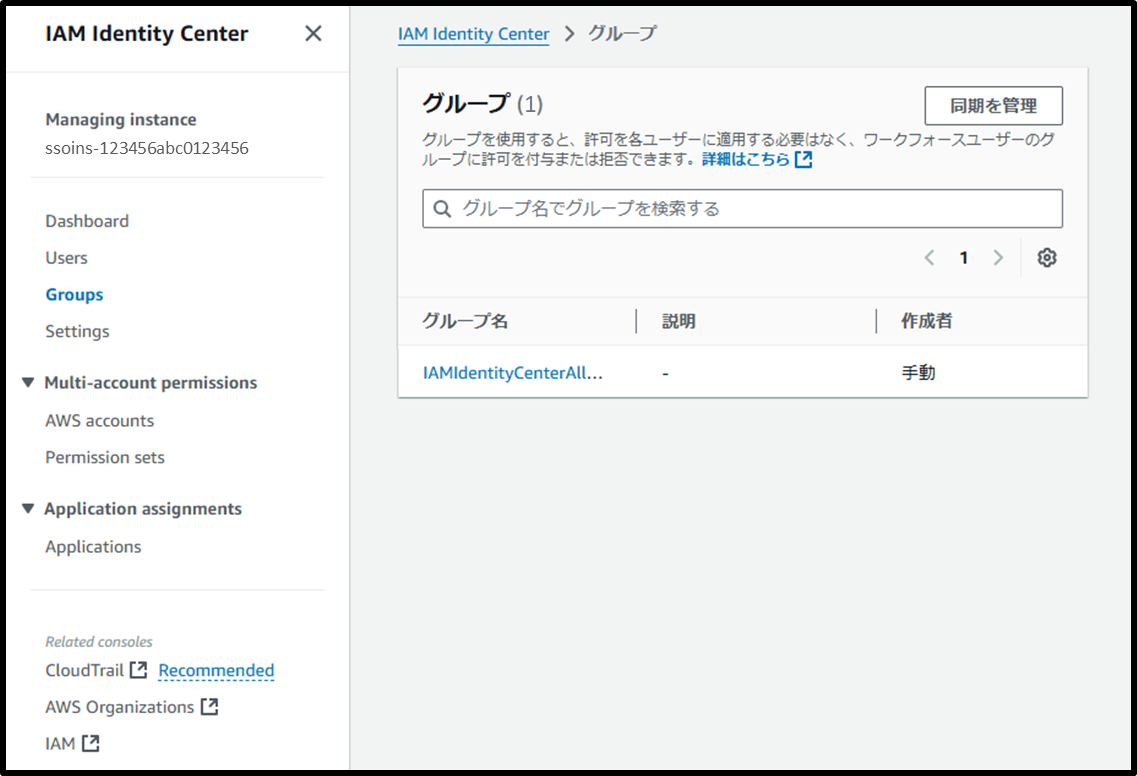This screenshot has height=776, width=1137.
Task: Collapse Application assignments section
Action: [x=28, y=508]
